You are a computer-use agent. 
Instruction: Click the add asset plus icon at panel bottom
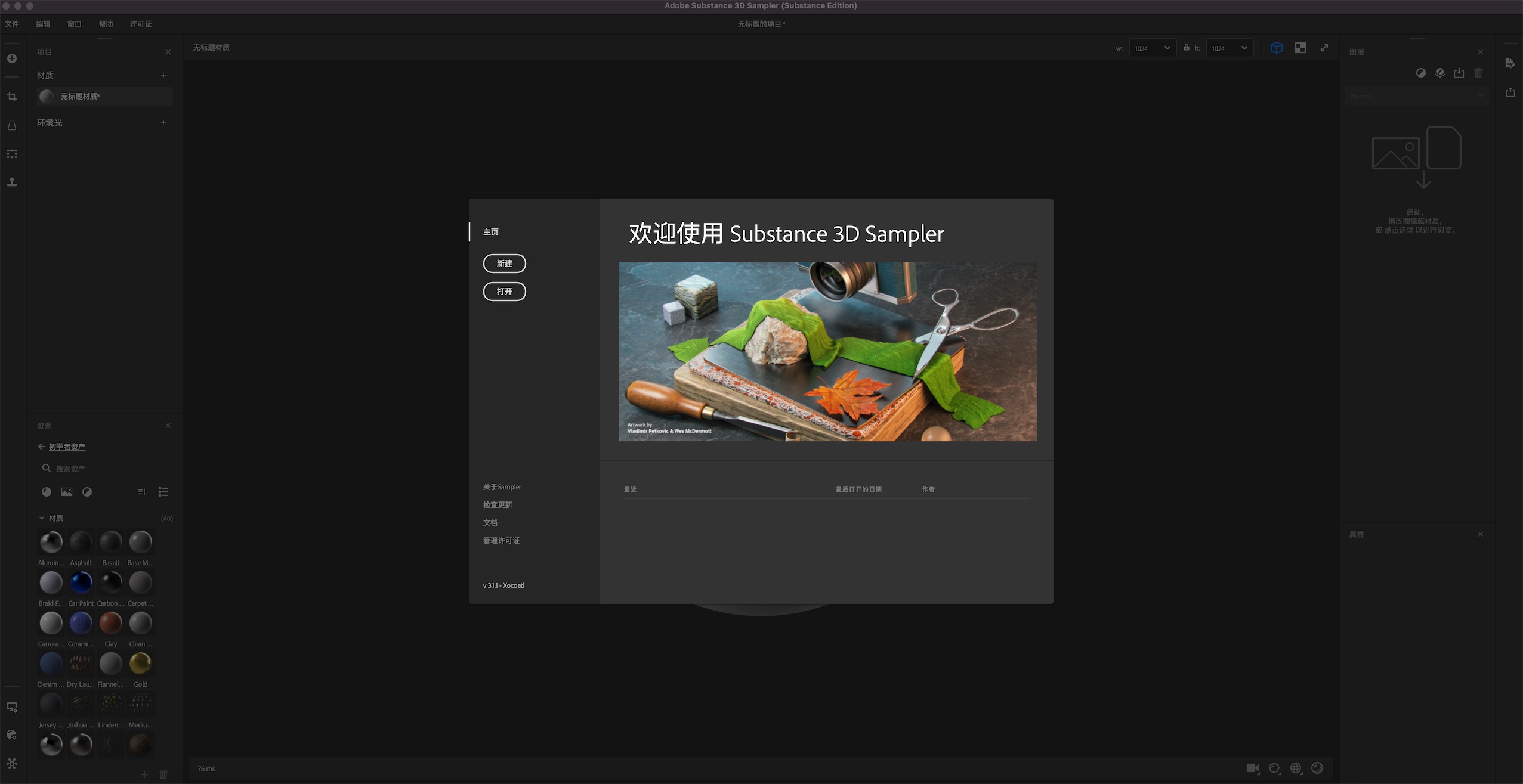[144, 774]
